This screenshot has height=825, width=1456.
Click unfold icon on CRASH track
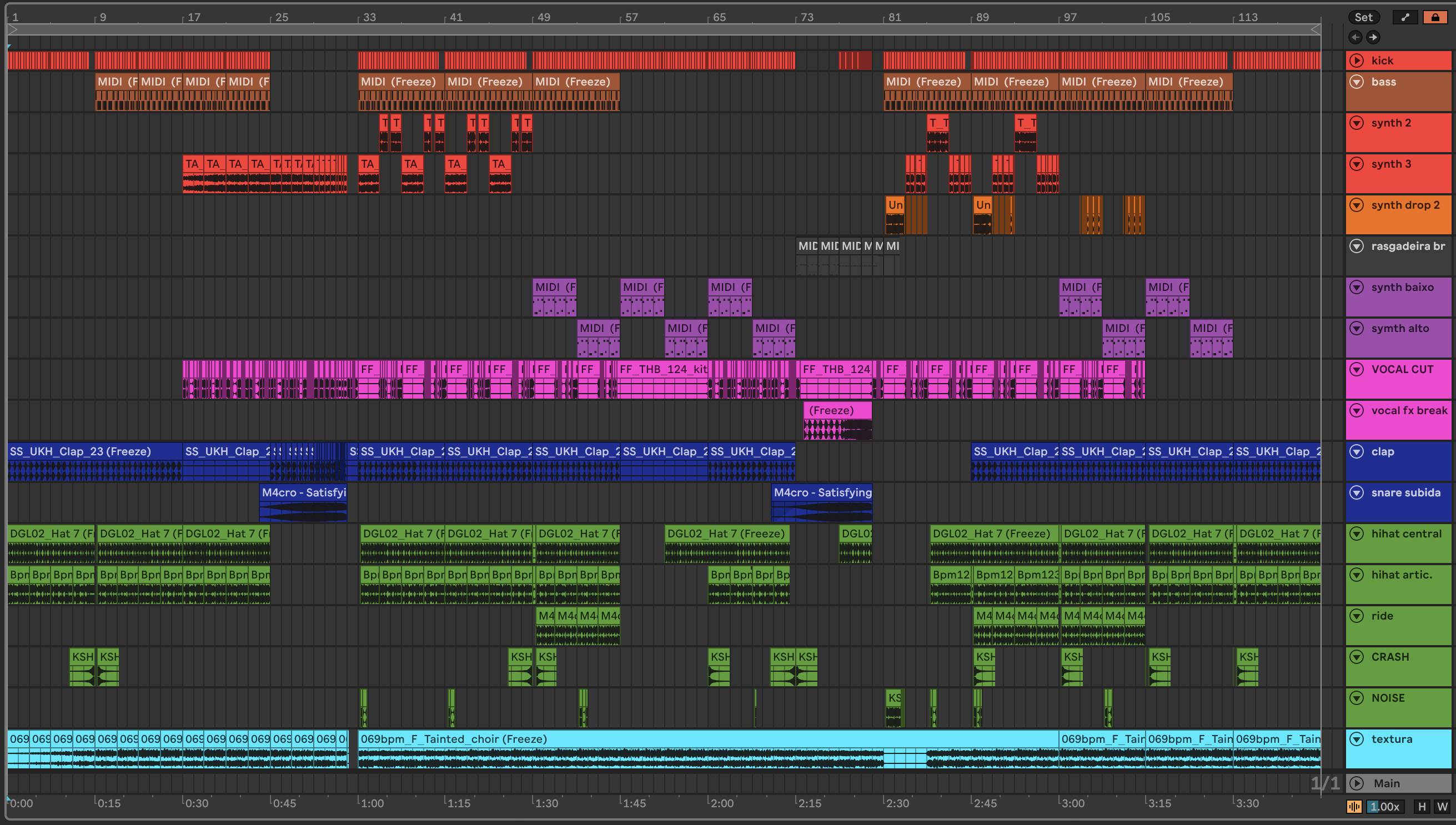point(1356,657)
